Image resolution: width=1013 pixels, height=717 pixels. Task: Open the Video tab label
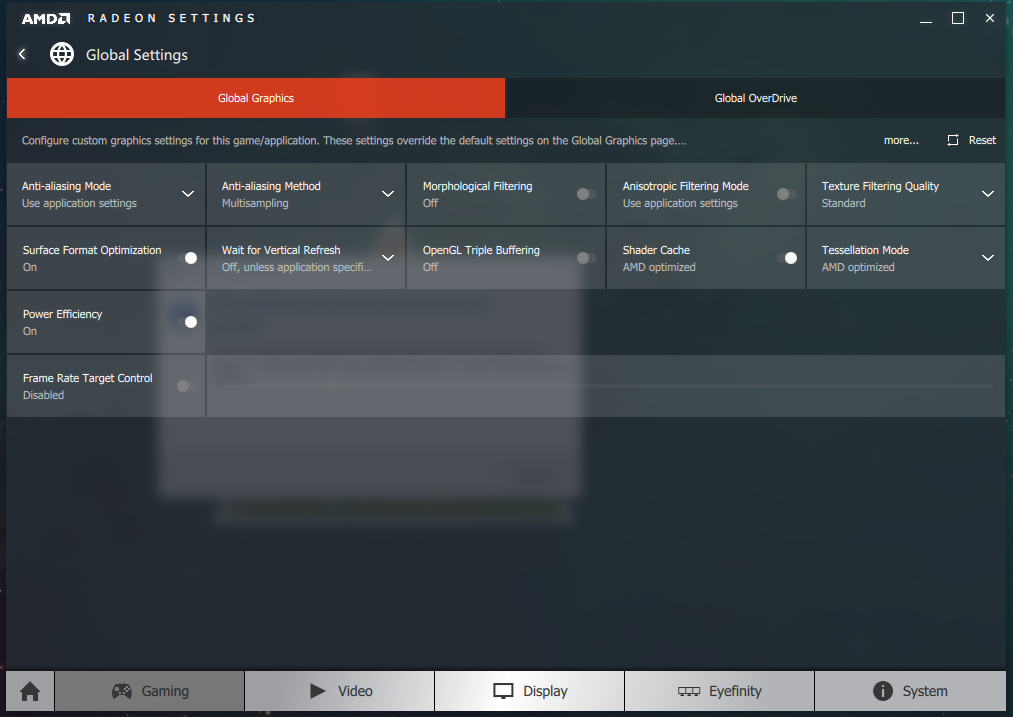355,691
